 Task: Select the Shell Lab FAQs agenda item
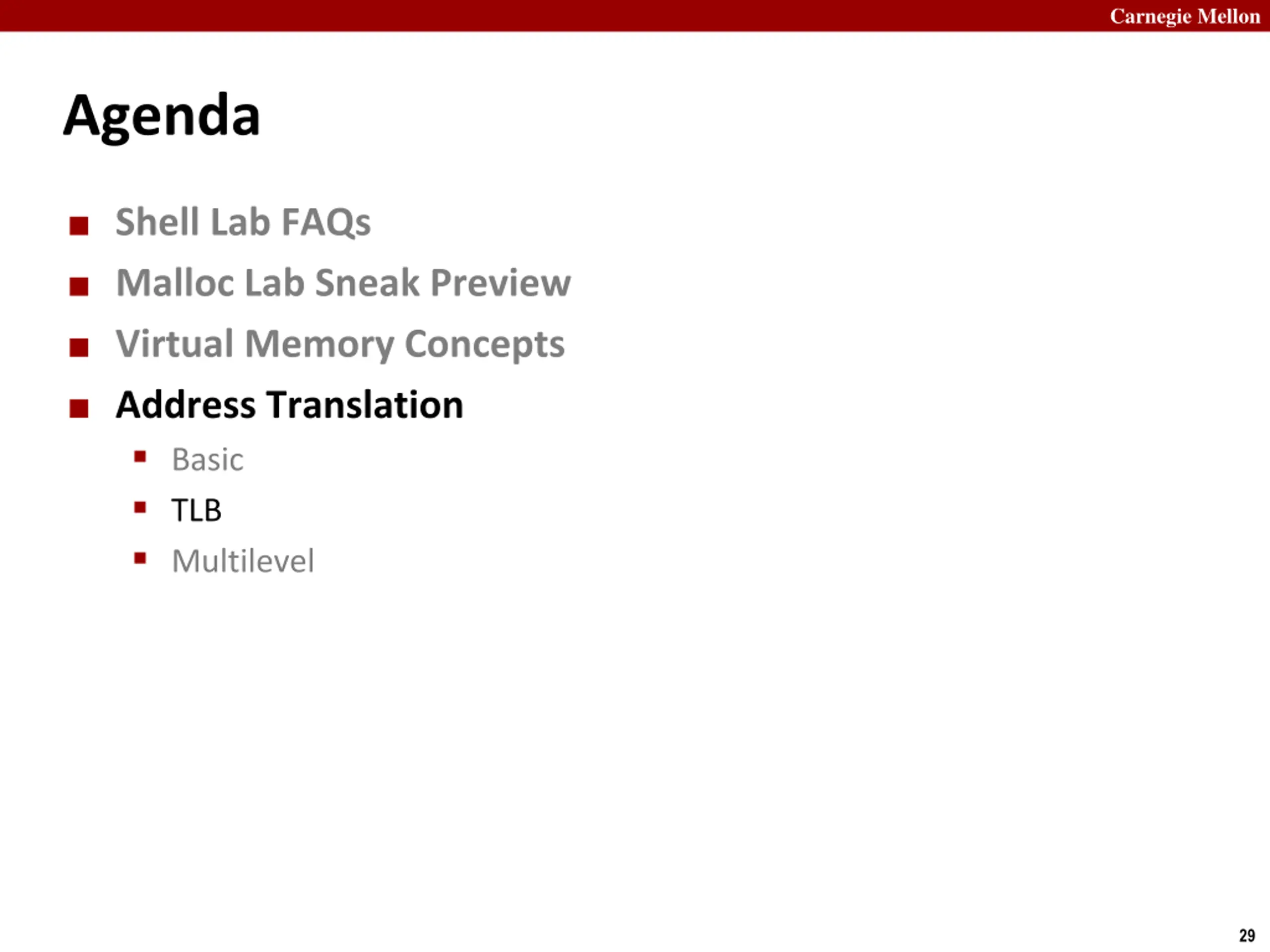(243, 222)
